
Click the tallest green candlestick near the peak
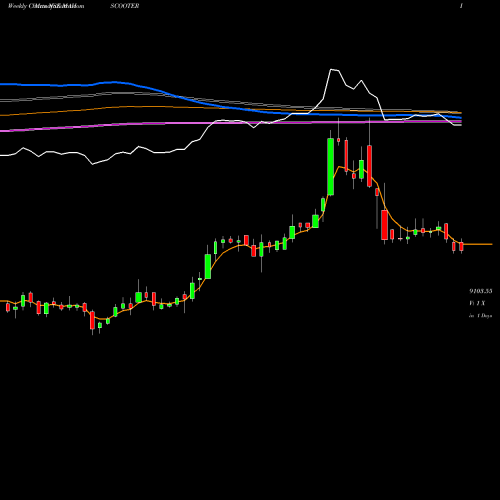[331, 166]
